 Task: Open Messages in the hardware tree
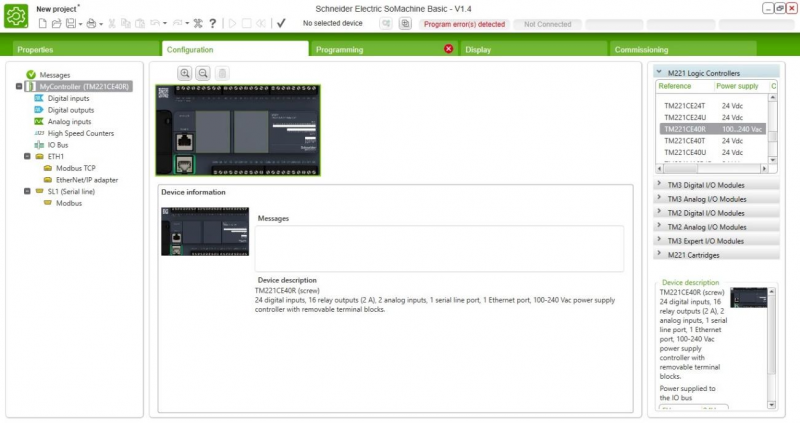(x=55, y=75)
